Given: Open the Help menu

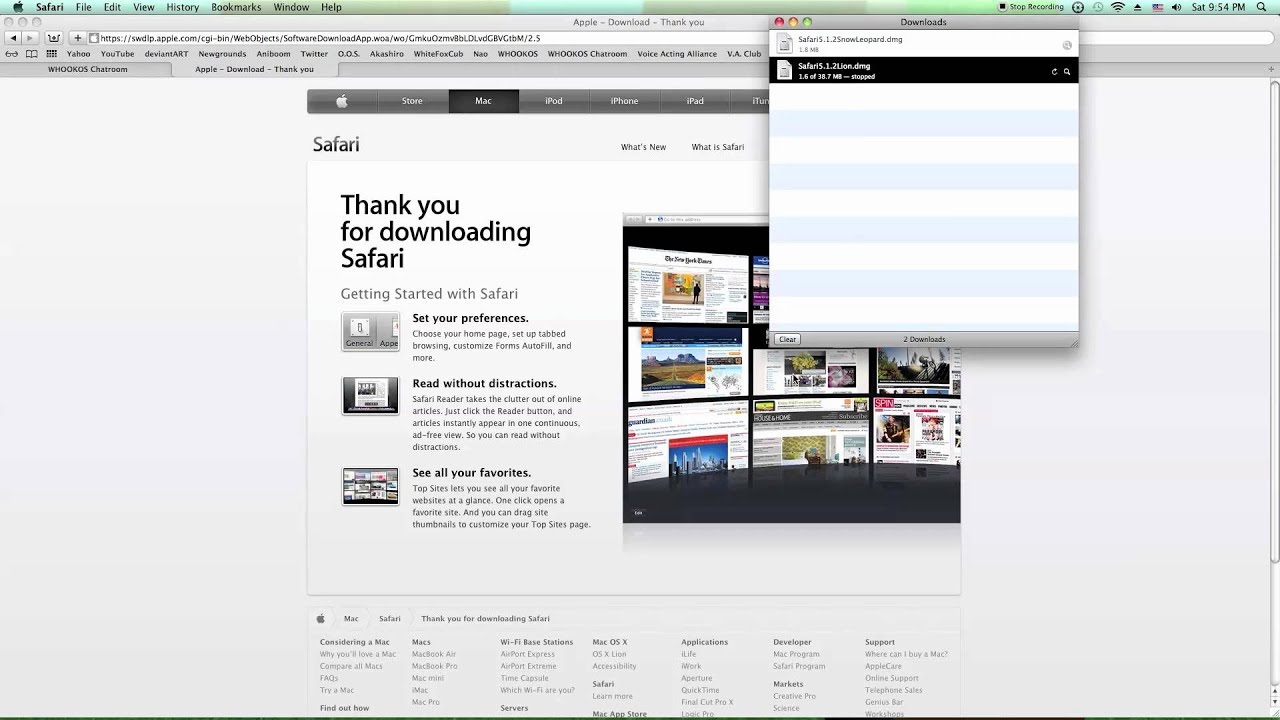Looking at the screenshot, I should click(x=331, y=7).
